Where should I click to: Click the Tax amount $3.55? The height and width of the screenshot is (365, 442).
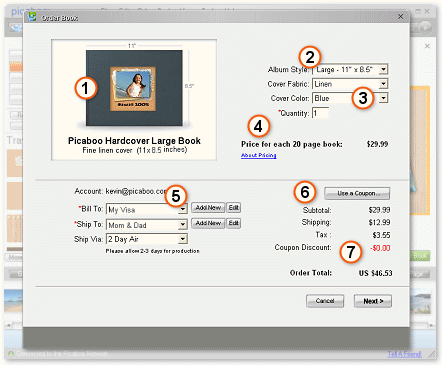pyautogui.click(x=381, y=235)
